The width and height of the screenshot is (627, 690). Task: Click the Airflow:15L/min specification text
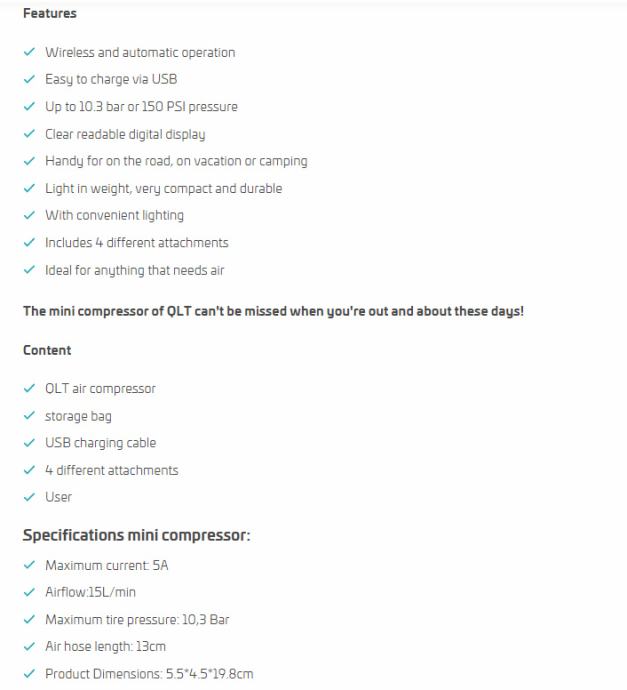[90, 592]
